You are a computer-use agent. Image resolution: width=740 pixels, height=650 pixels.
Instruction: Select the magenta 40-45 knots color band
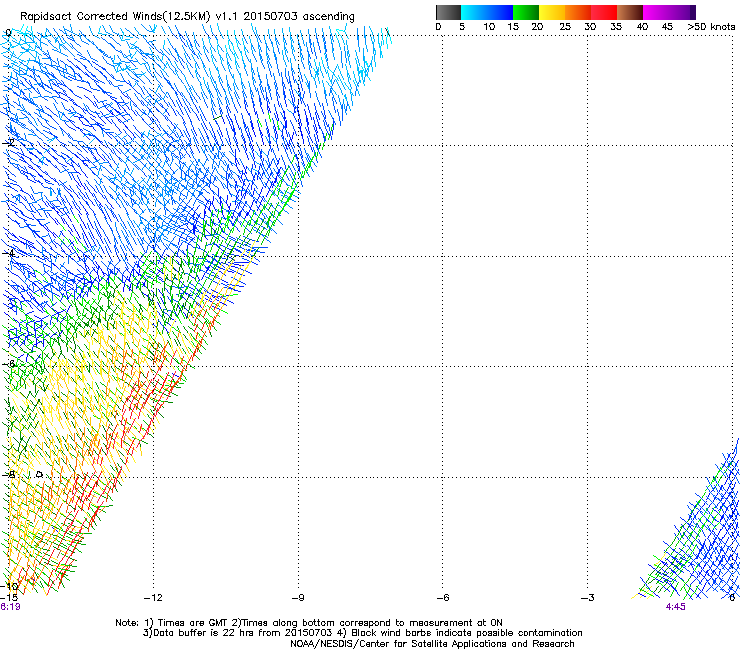[656, 12]
